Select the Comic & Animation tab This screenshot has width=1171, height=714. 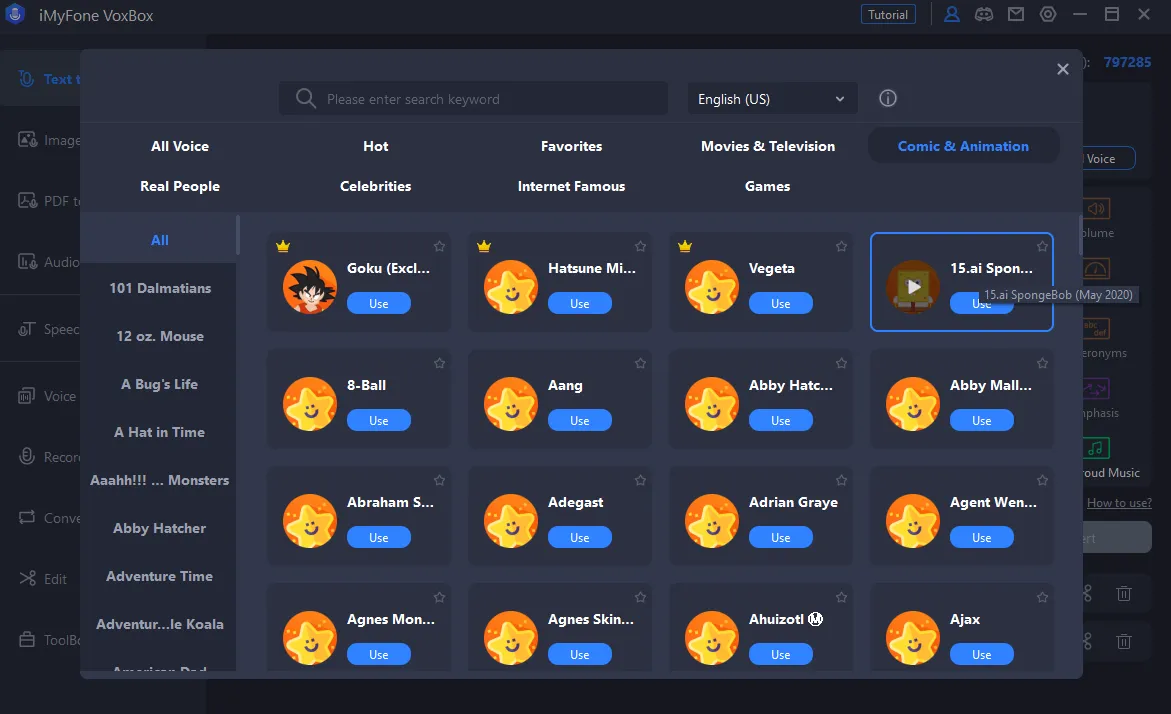(963, 146)
